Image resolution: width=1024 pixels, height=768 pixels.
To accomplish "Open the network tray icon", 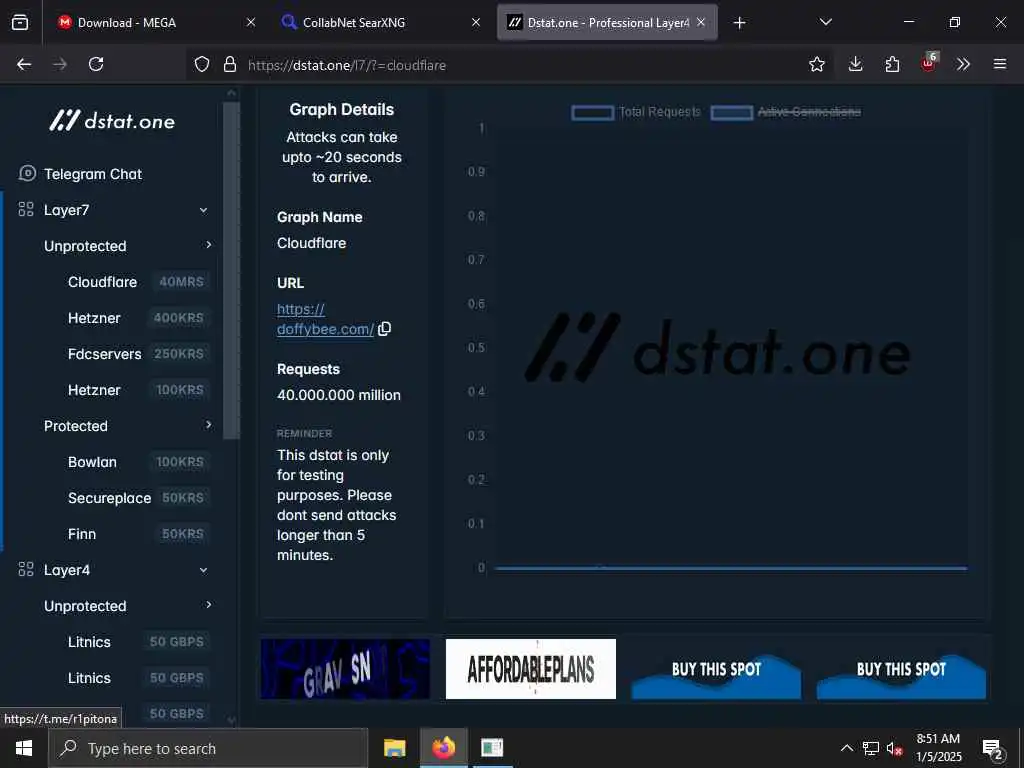I will pos(871,748).
